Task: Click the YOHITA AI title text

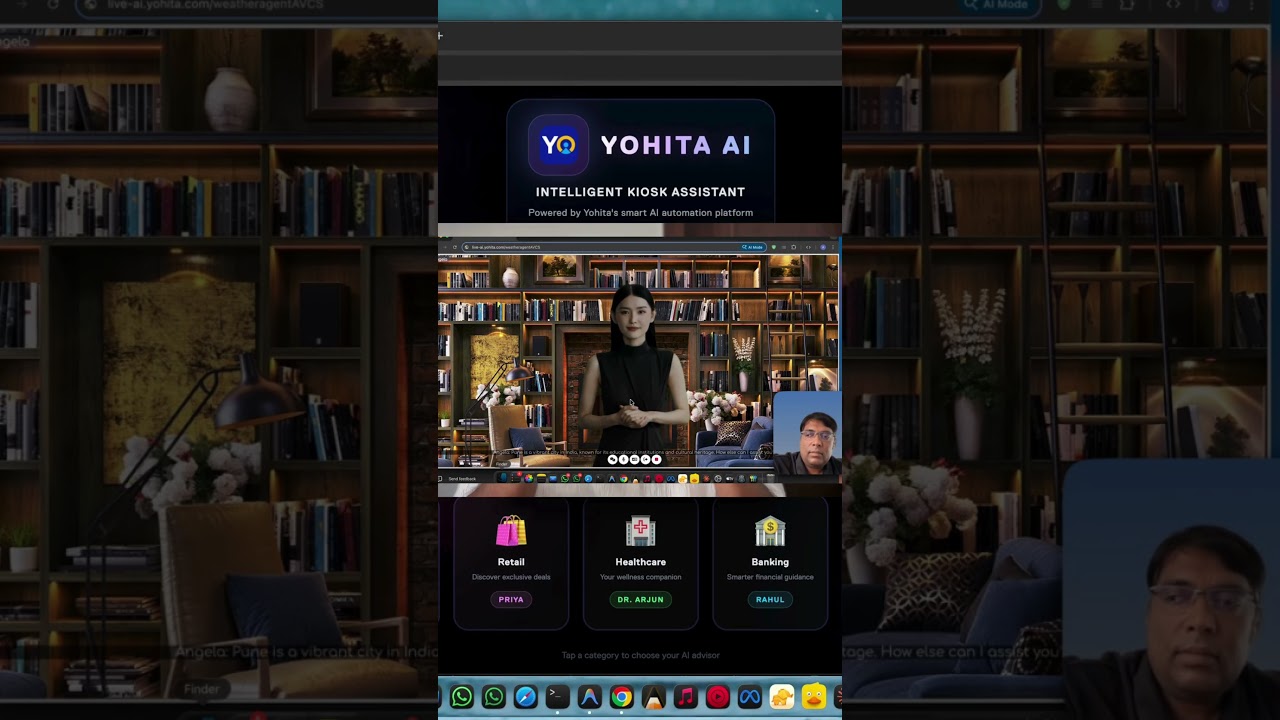Action: point(676,145)
